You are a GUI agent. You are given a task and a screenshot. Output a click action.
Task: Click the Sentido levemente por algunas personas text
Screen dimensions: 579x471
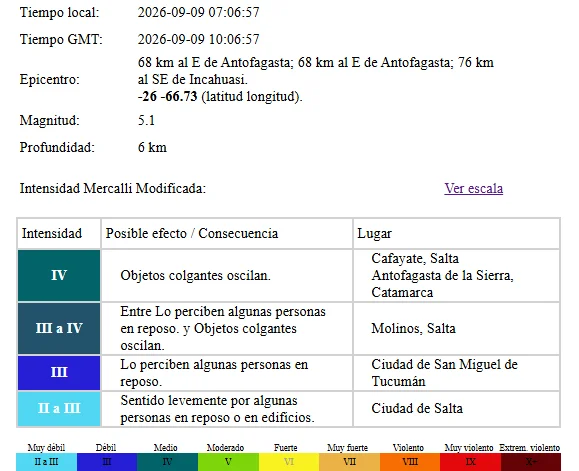click(x=217, y=409)
